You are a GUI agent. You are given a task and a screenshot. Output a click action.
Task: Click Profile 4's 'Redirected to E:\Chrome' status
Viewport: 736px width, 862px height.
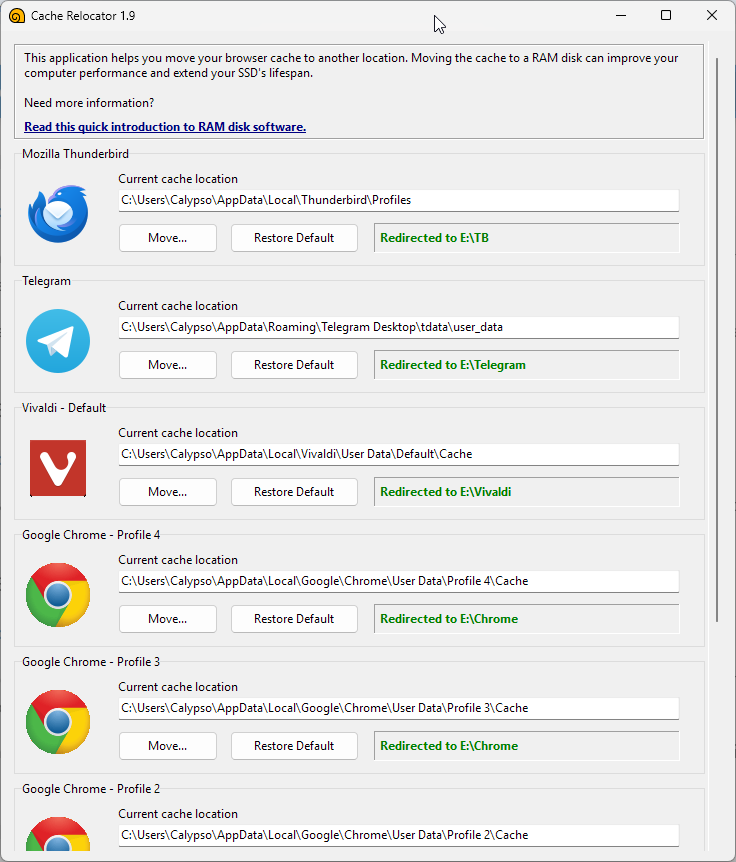tap(449, 619)
